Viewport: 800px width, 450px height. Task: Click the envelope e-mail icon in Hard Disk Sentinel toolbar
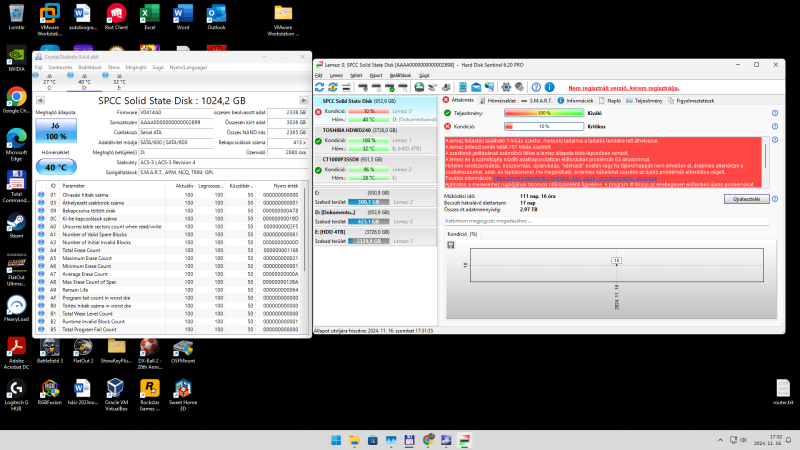pos(476,87)
